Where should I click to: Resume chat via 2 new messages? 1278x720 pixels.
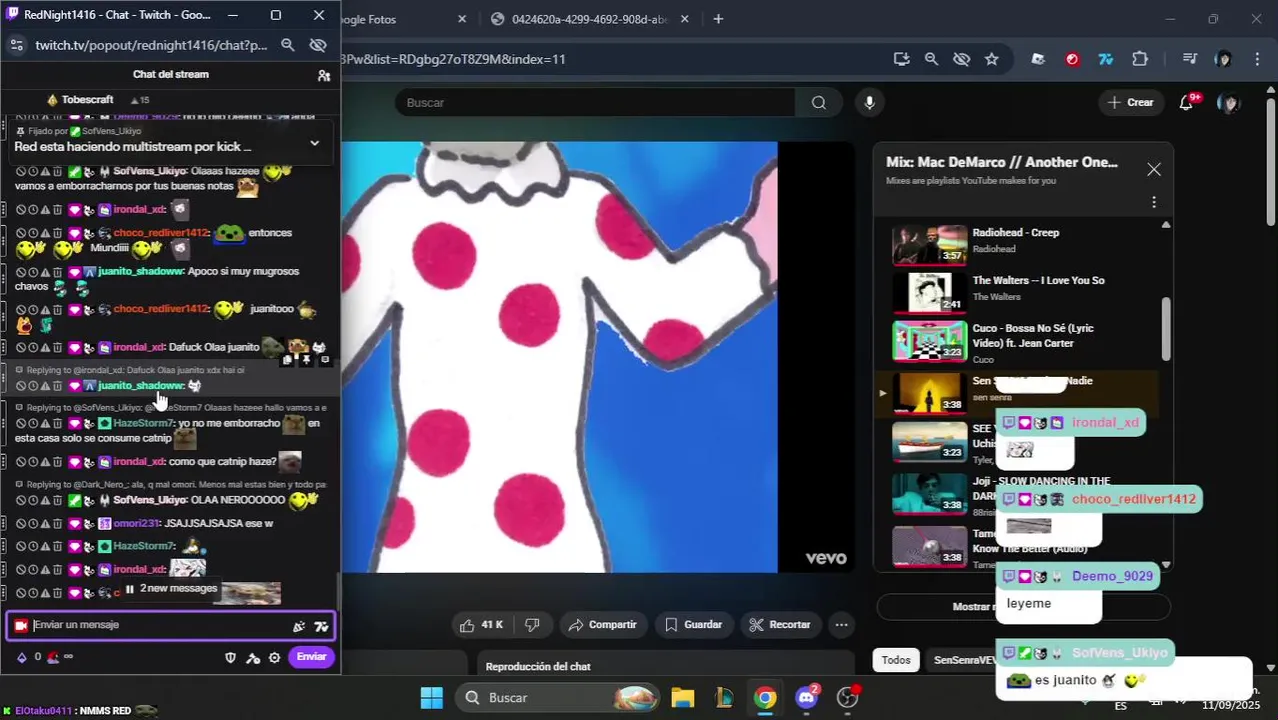170,588
